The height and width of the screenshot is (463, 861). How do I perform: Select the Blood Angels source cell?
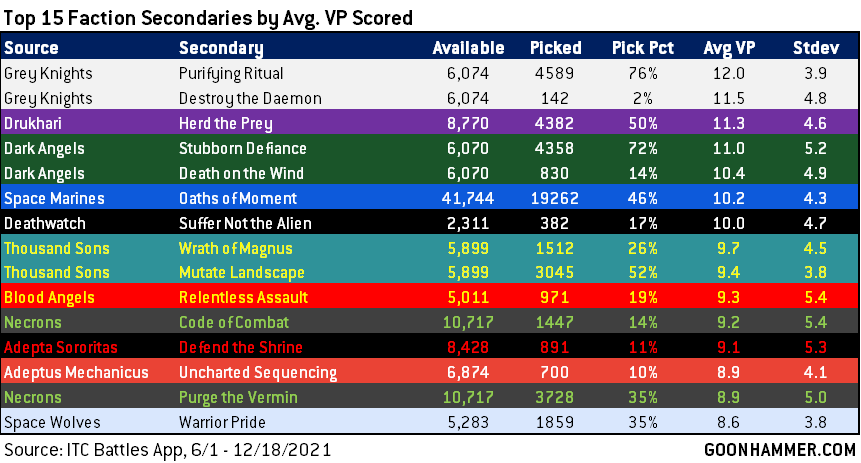48,297
